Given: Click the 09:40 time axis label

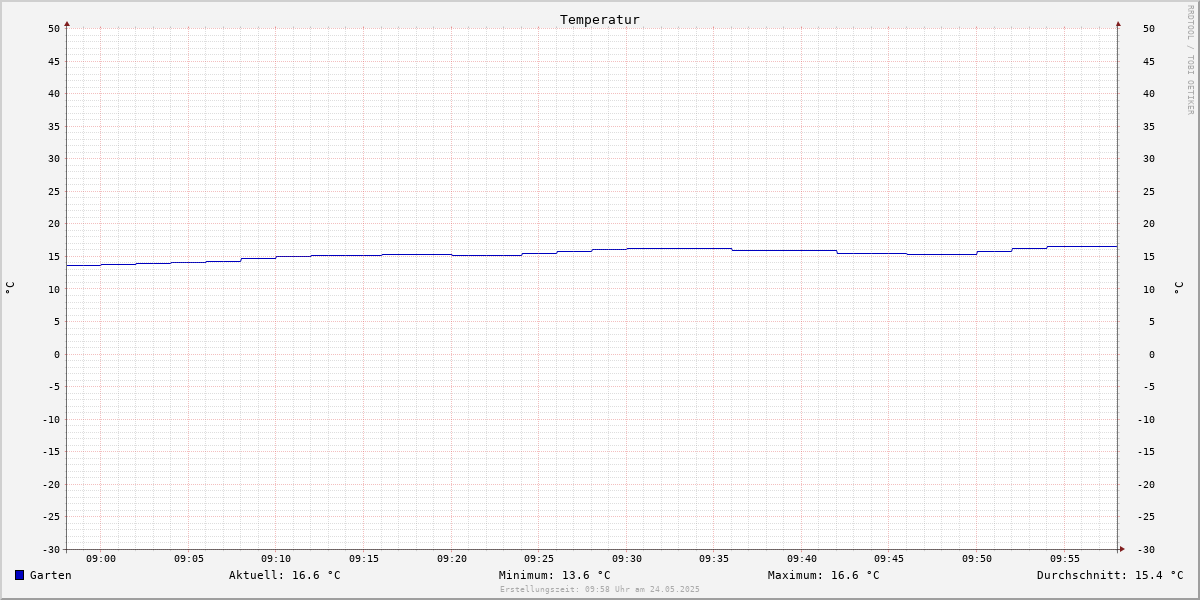Looking at the screenshot, I should coord(802,559).
